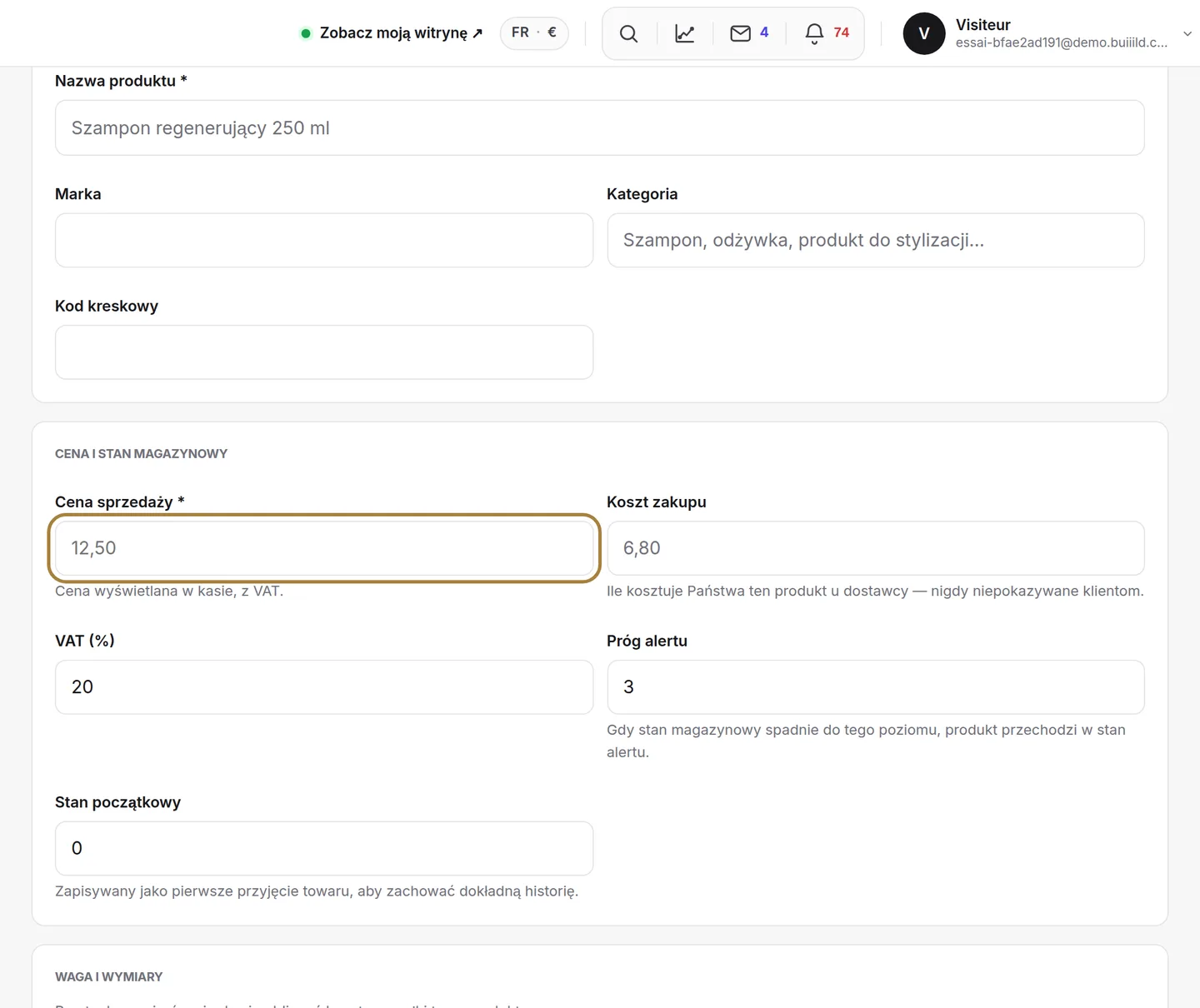Click the notifications count 74
The image size is (1200, 1008).
click(842, 32)
